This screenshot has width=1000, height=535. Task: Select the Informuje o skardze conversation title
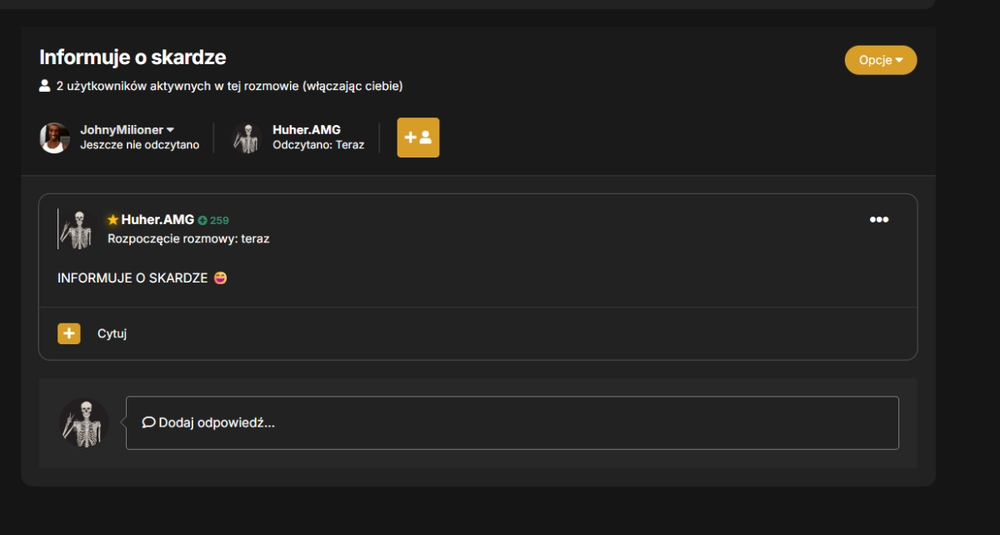coord(133,57)
